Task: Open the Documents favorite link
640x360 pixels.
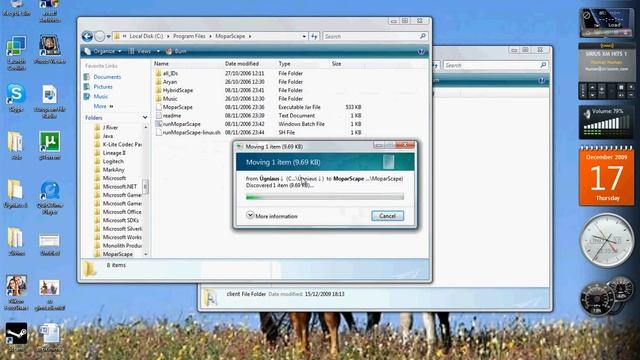Action: tap(107, 77)
